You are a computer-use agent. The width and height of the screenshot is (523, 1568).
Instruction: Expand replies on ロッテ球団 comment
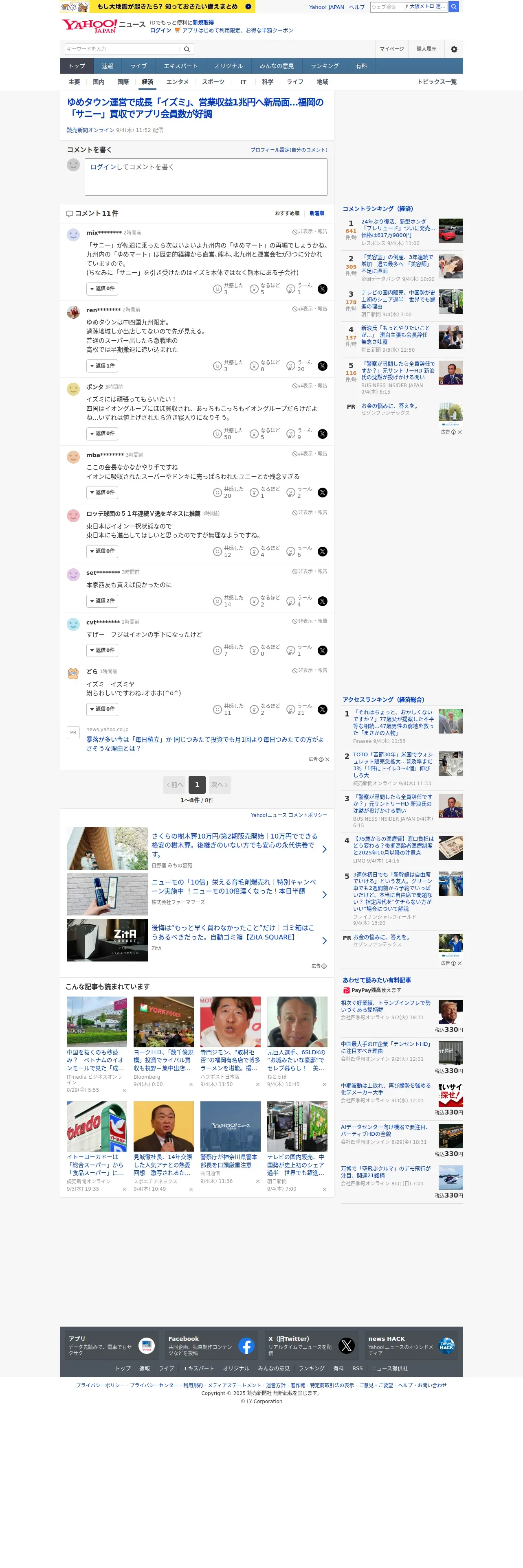click(102, 551)
